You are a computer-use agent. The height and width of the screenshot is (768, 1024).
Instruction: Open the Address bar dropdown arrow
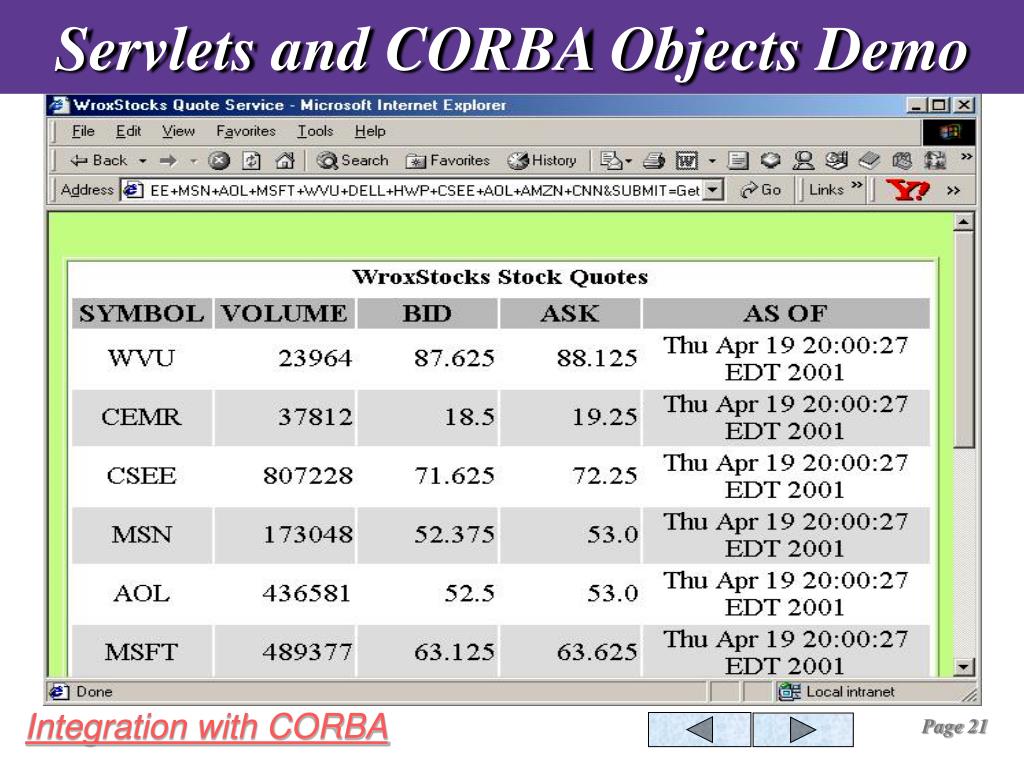pyautogui.click(x=714, y=190)
